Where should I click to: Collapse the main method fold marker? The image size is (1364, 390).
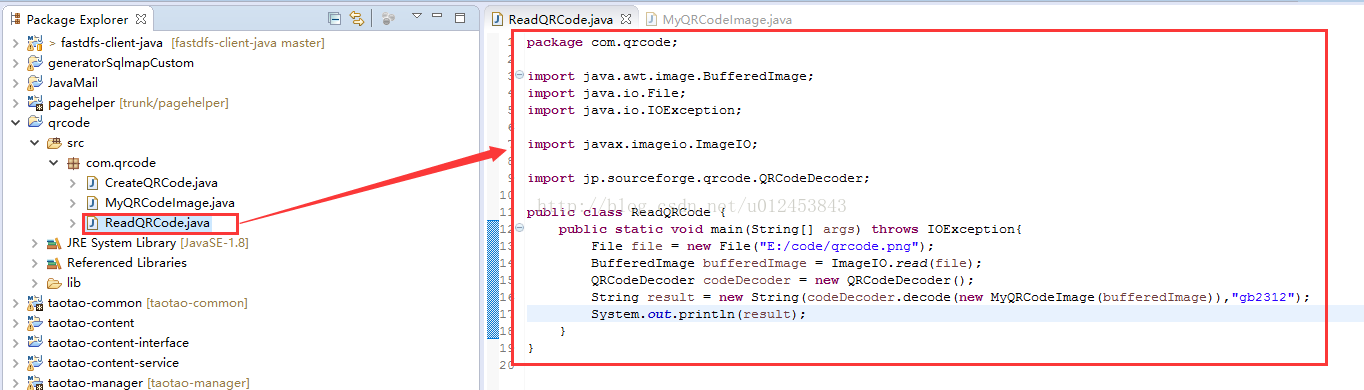click(518, 229)
